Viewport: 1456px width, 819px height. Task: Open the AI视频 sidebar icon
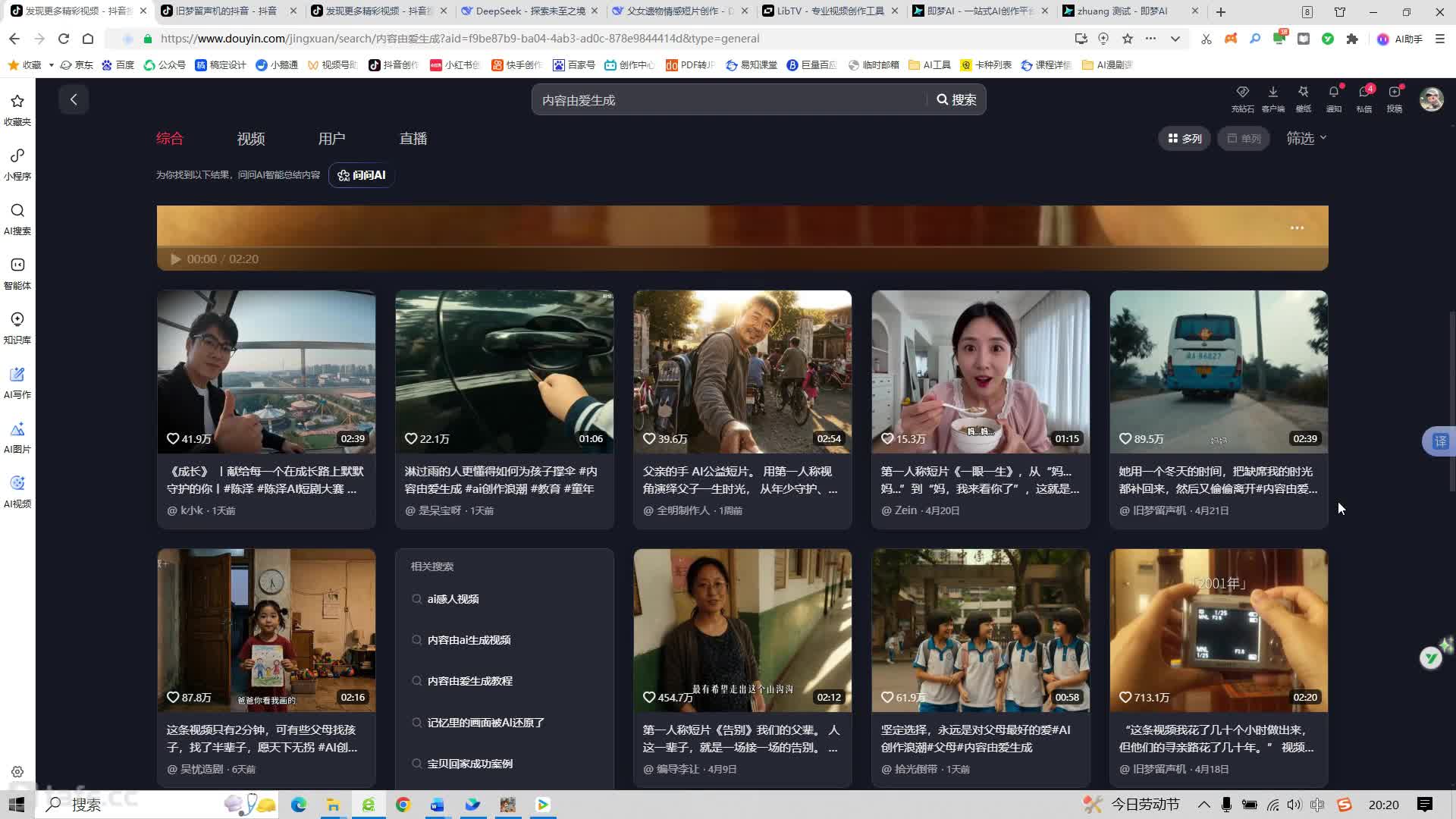[17, 491]
